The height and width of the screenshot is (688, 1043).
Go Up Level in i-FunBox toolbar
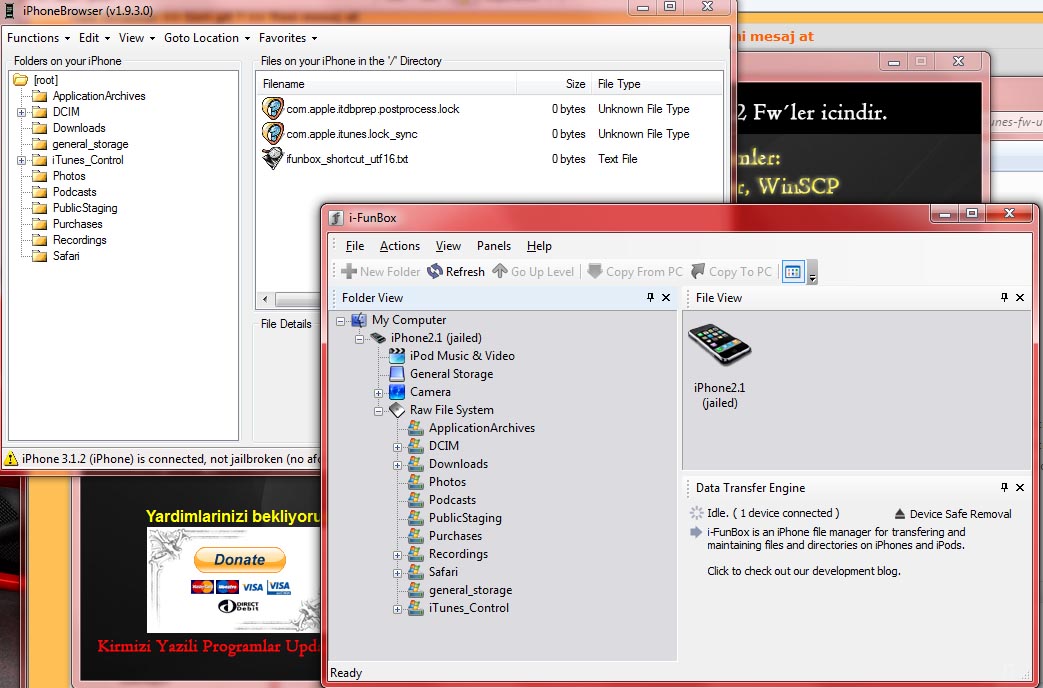click(x=533, y=271)
